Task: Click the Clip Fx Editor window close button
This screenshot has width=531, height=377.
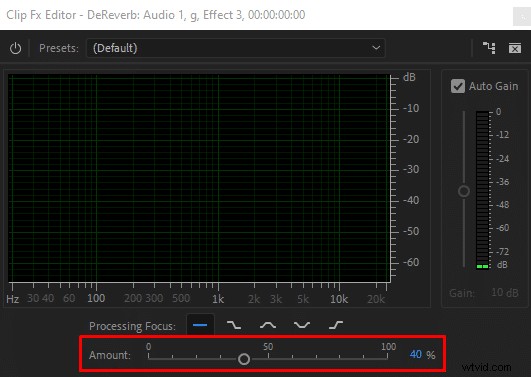Action: coord(522,16)
